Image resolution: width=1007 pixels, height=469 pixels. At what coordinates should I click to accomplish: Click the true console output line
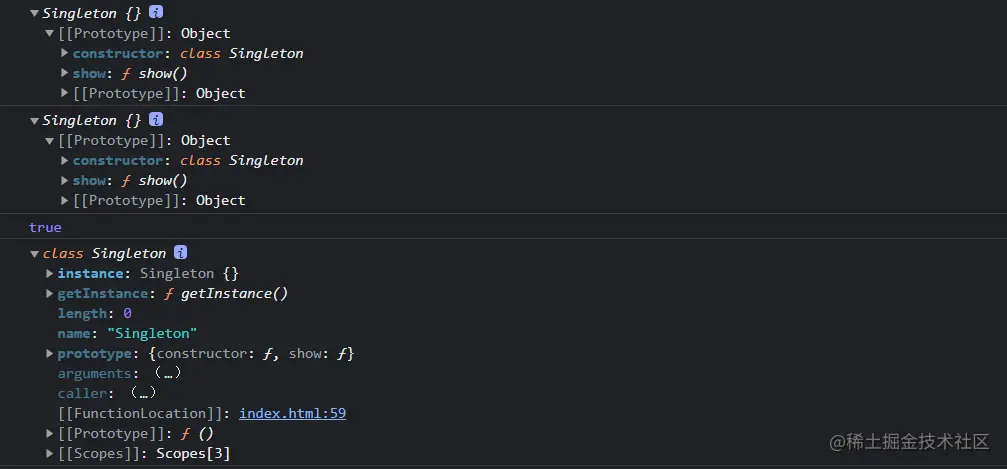[x=45, y=227]
